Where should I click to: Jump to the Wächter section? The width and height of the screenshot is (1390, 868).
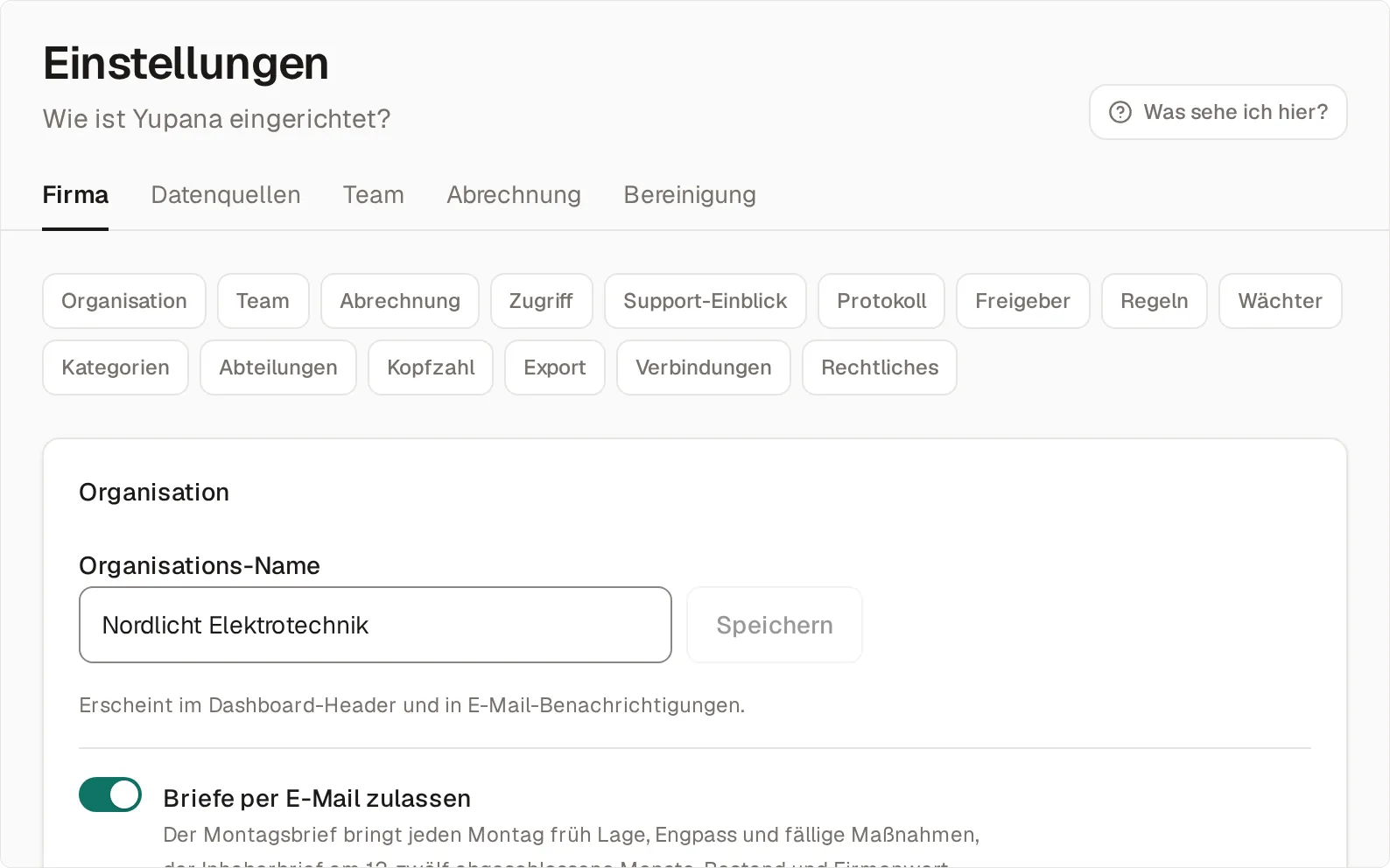(1280, 301)
